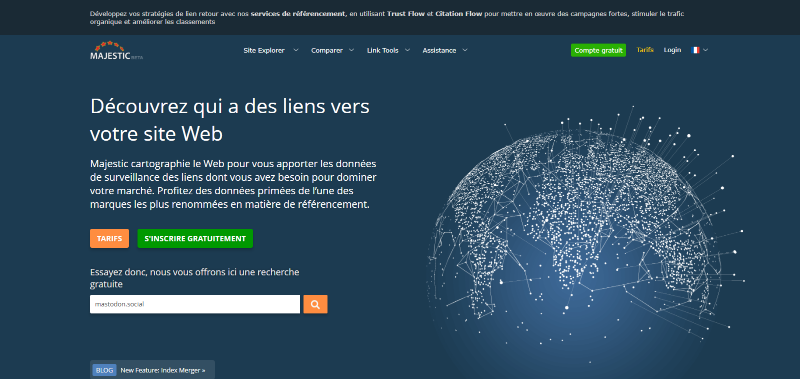Click the Login link
The width and height of the screenshot is (800, 379).
(672, 50)
